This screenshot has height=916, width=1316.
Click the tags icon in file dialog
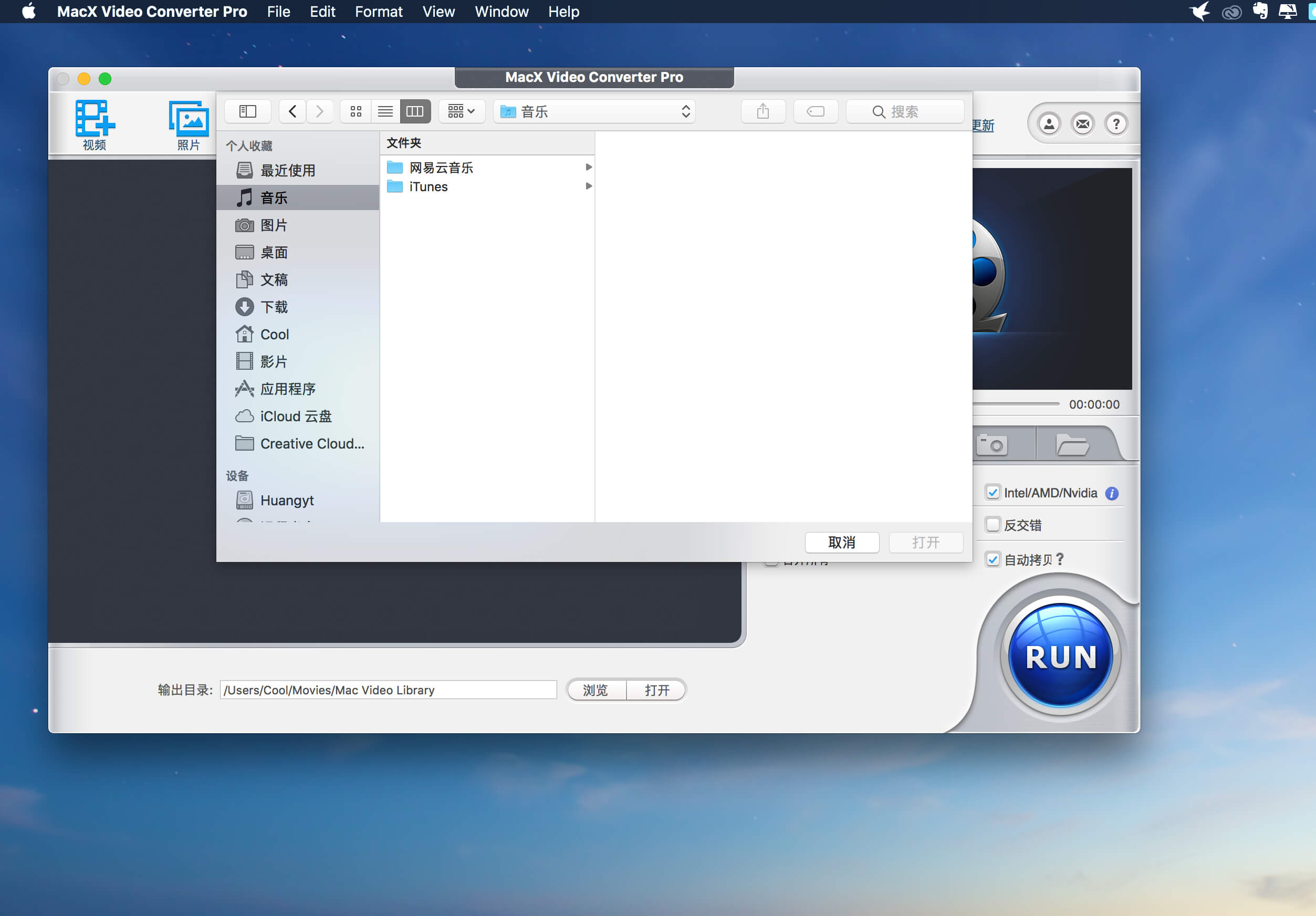tap(816, 111)
